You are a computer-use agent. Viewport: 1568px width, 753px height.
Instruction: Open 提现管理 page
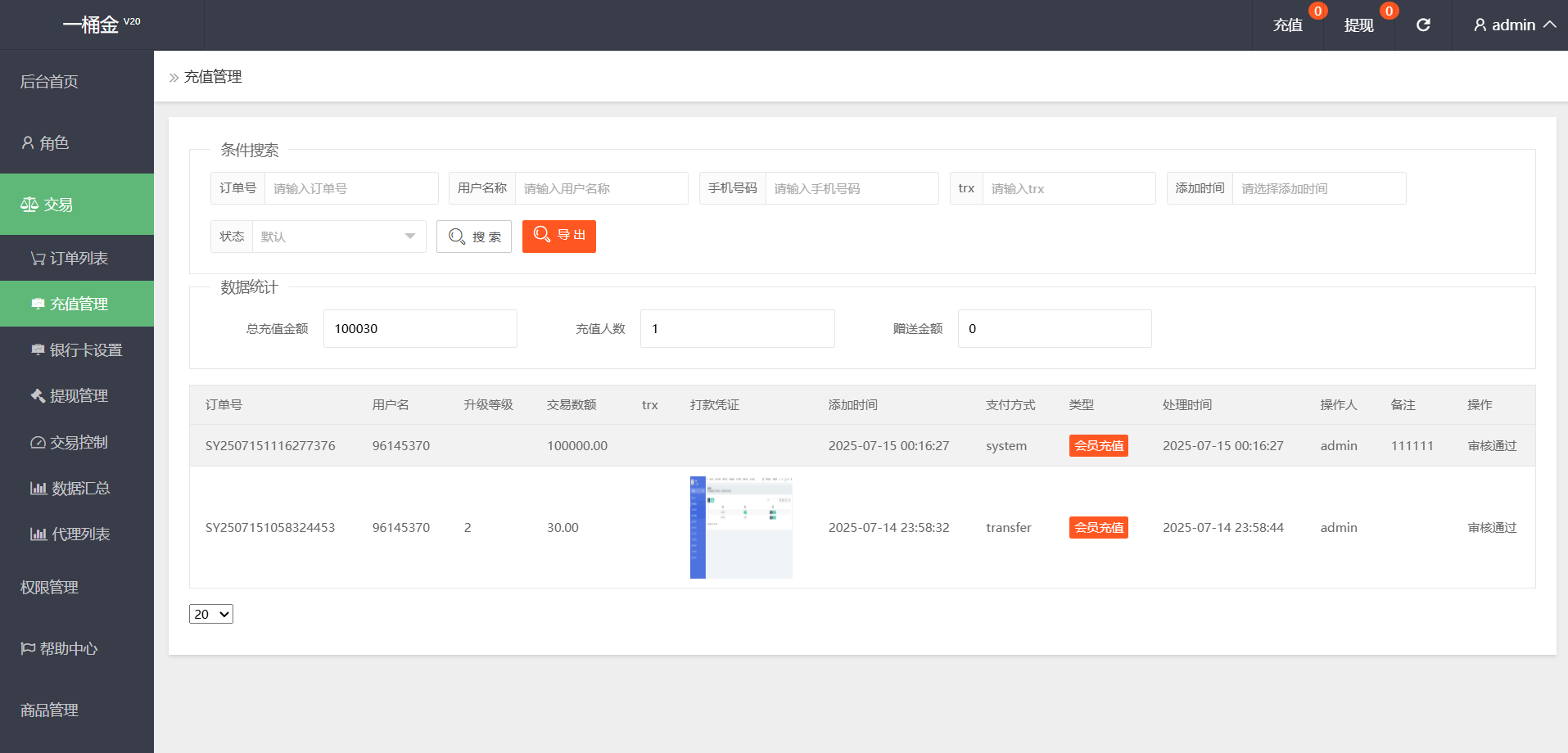pyautogui.click(x=77, y=395)
